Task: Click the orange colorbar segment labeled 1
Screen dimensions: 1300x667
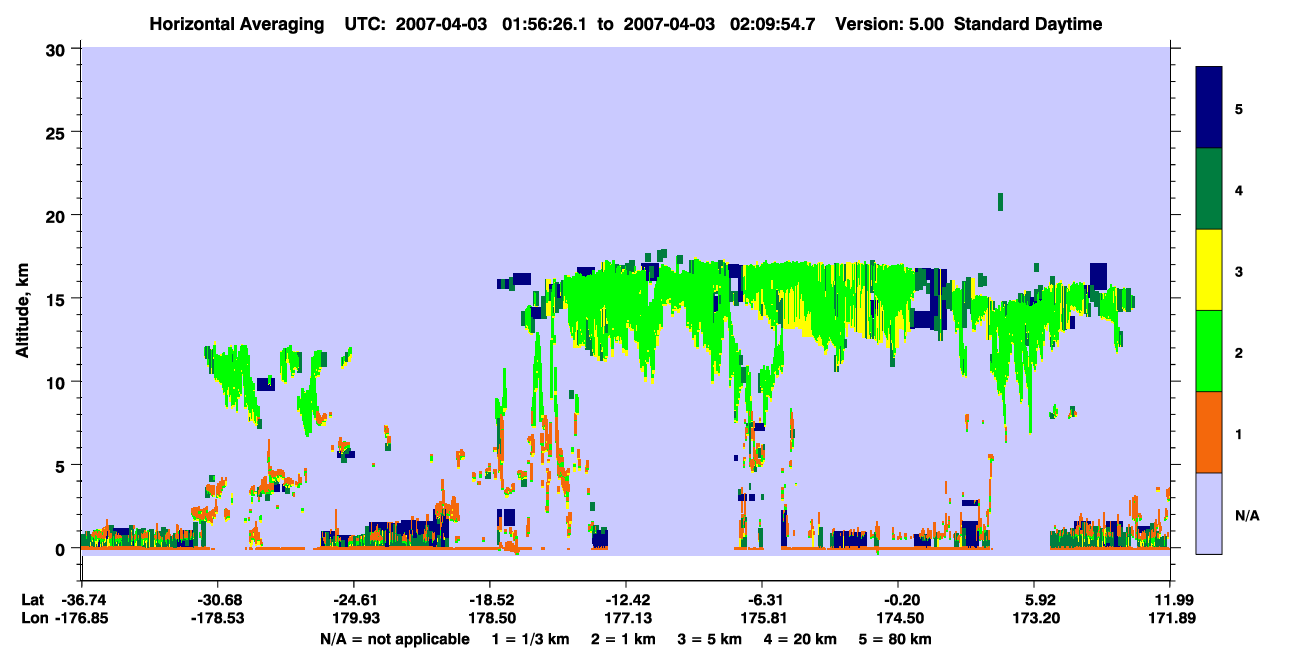Action: (1209, 432)
